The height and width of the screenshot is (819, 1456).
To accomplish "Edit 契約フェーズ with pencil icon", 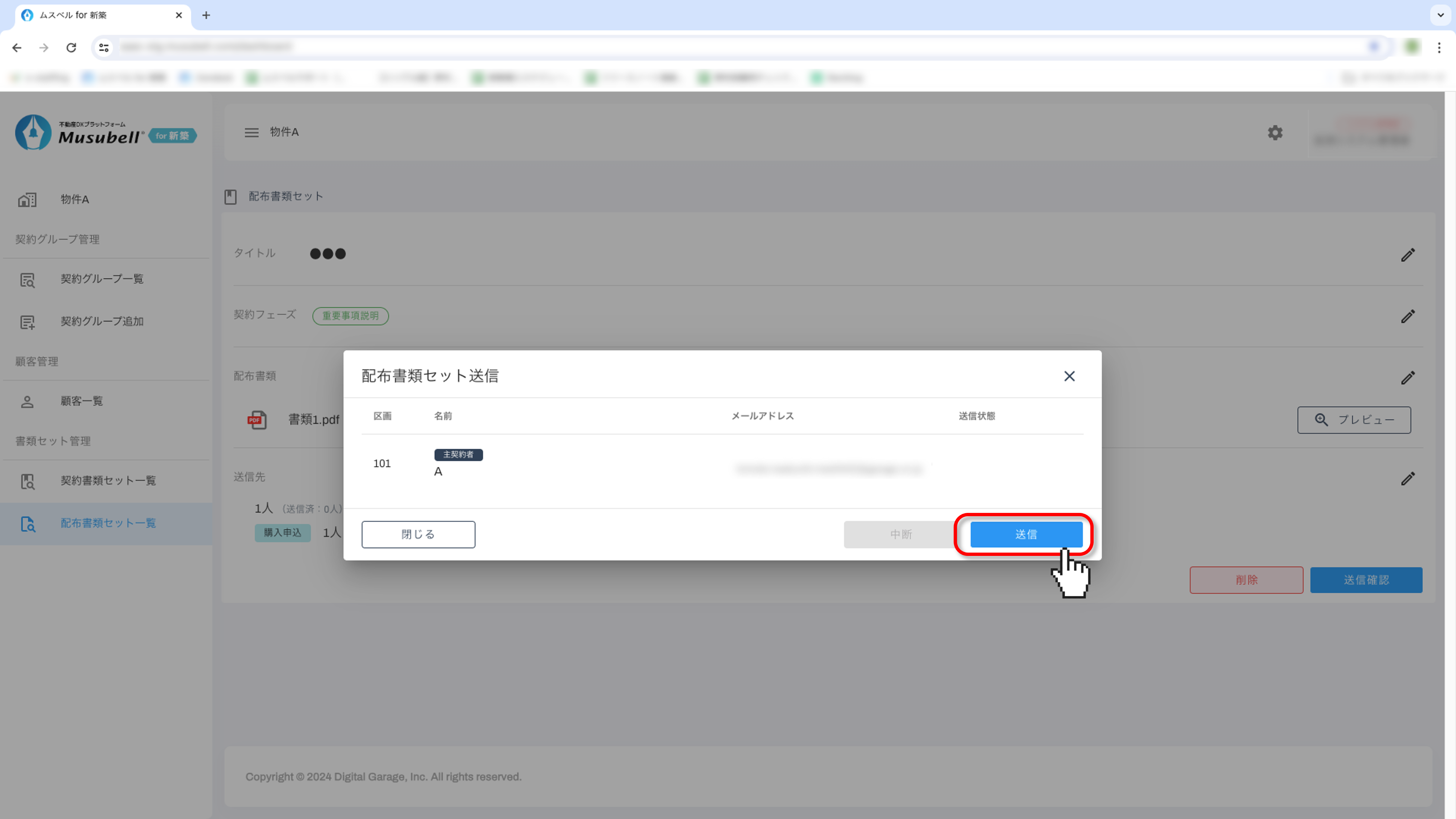I will [1407, 317].
